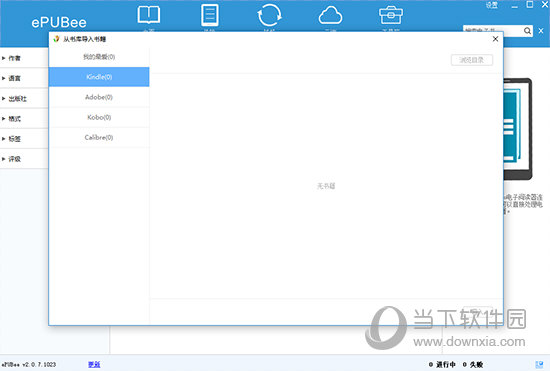The width and height of the screenshot is (550, 371).
Task: Click the 失败 failed status text
Action: click(x=476, y=365)
